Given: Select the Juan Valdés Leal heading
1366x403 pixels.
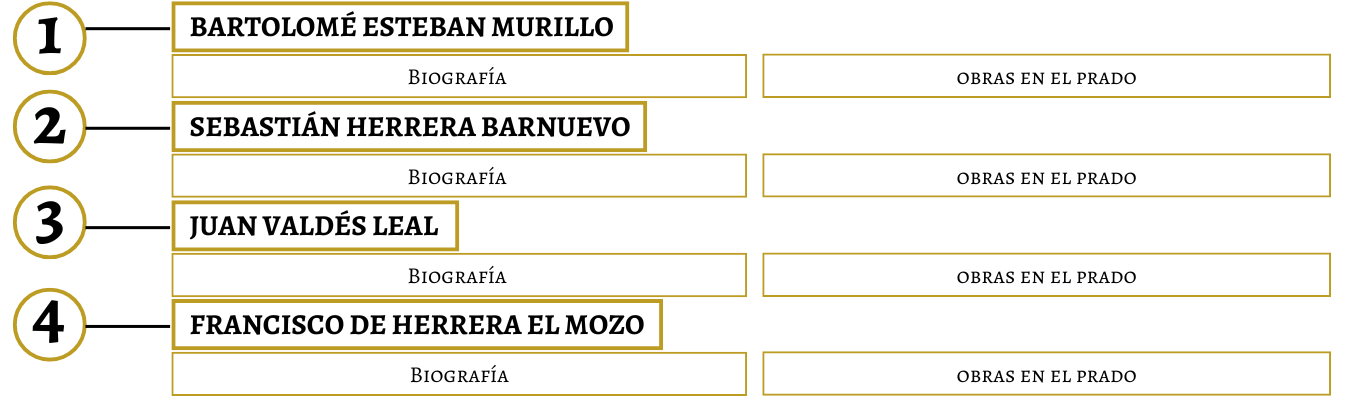Looking at the screenshot, I should coord(315,226).
